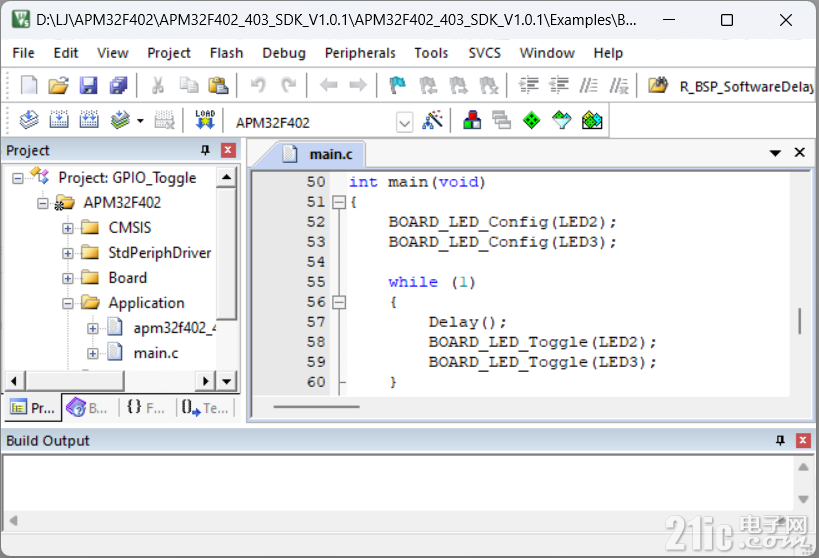819x558 pixels.
Task: Click the Save All icon
Action: click(118, 85)
